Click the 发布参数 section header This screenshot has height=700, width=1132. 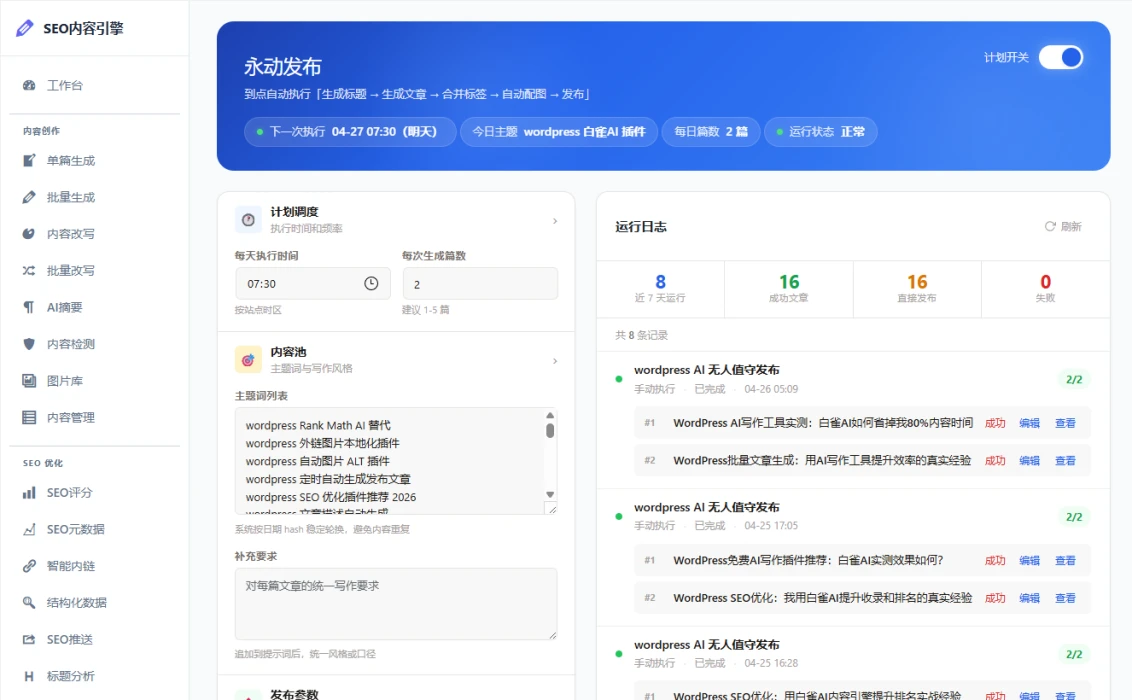(x=294, y=694)
